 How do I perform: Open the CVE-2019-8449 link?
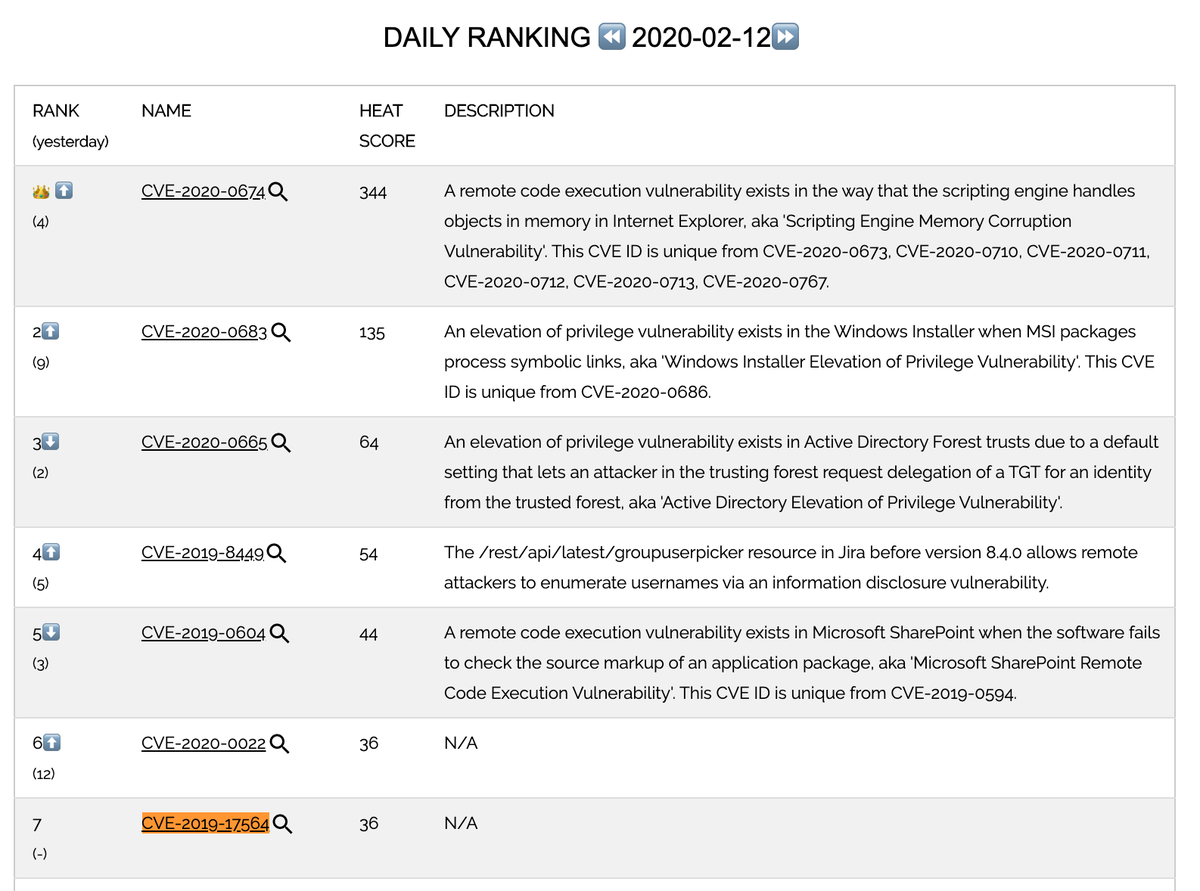coord(203,553)
